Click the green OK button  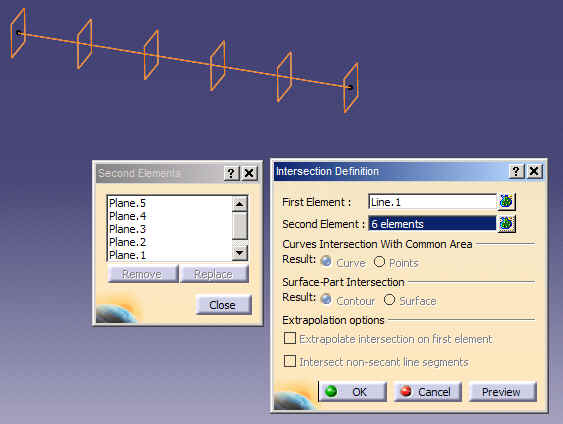(x=353, y=392)
